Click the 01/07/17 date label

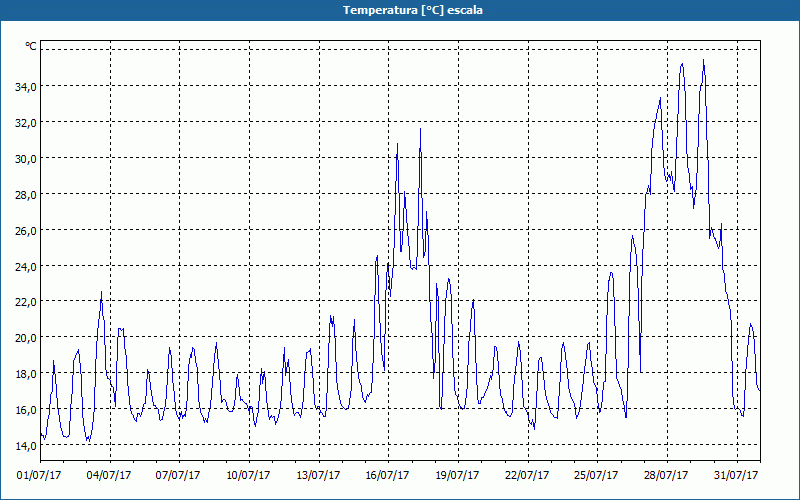coord(39,476)
